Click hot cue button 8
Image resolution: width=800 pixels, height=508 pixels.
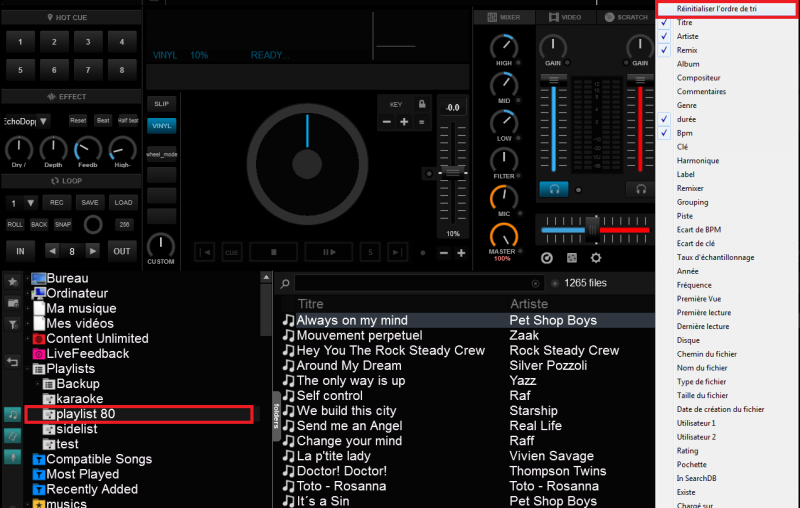[121, 70]
